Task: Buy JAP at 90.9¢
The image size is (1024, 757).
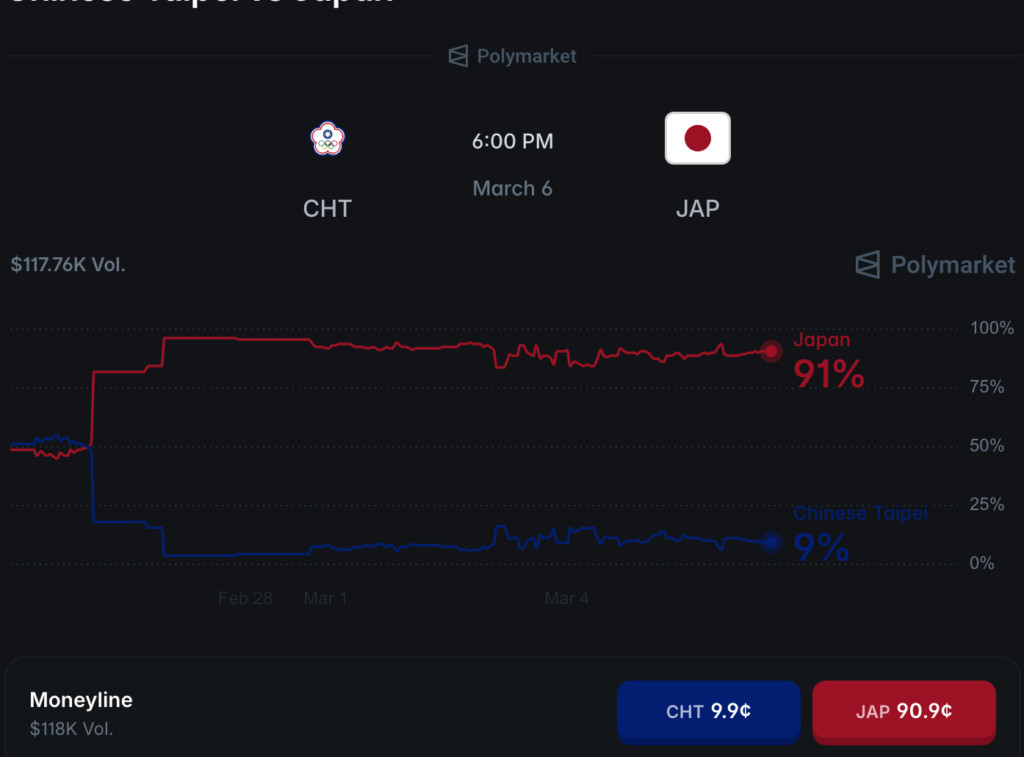Action: click(903, 712)
